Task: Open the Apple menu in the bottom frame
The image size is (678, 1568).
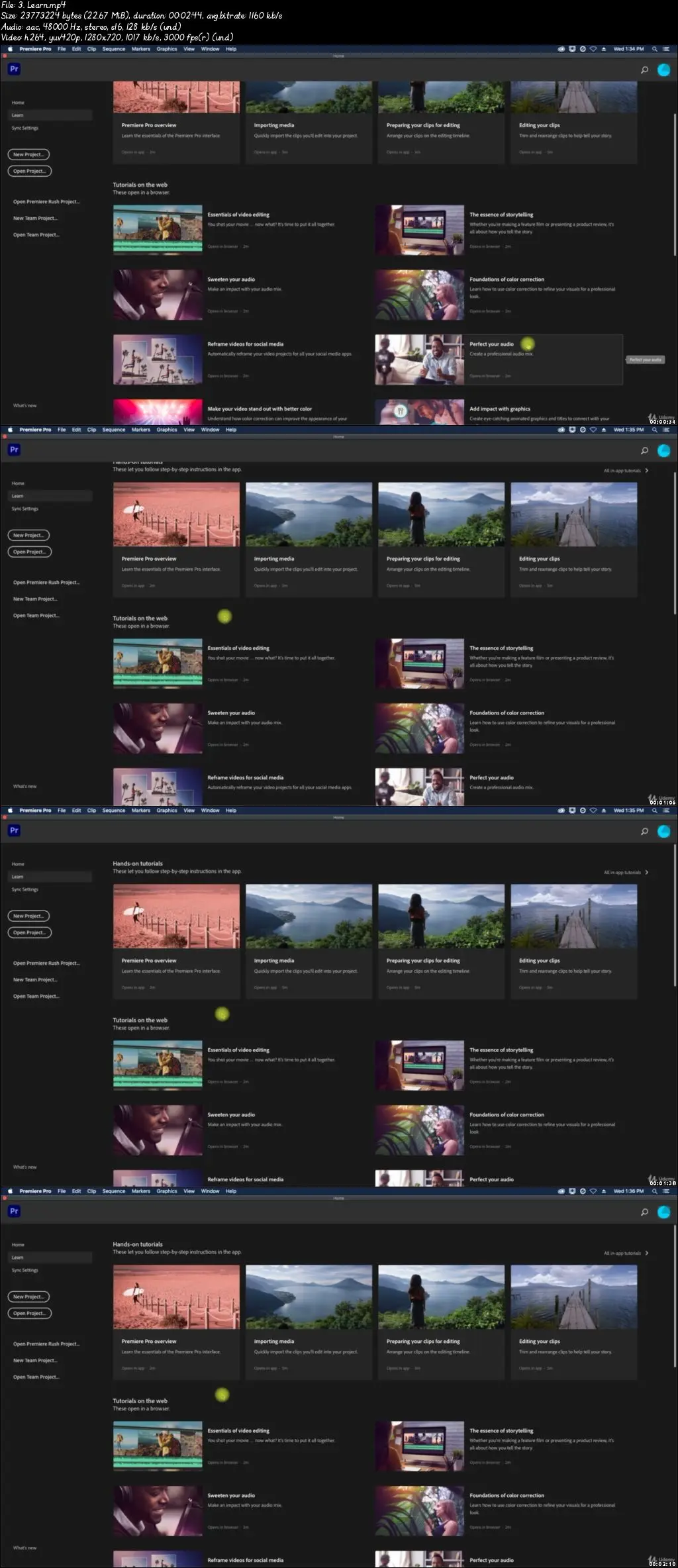Action: [x=10, y=1191]
